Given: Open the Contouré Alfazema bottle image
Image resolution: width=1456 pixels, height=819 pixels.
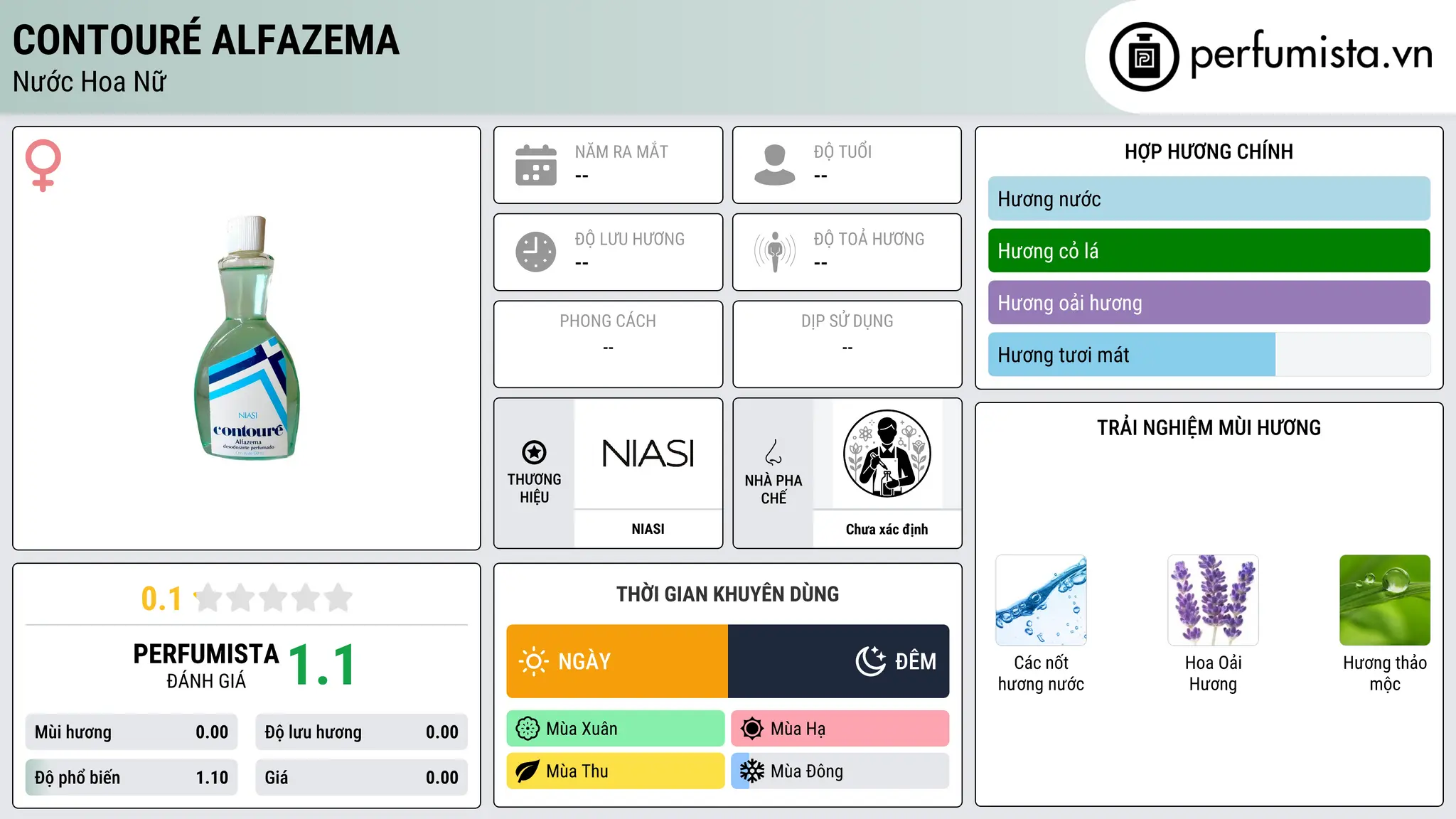Looking at the screenshot, I should (x=247, y=338).
